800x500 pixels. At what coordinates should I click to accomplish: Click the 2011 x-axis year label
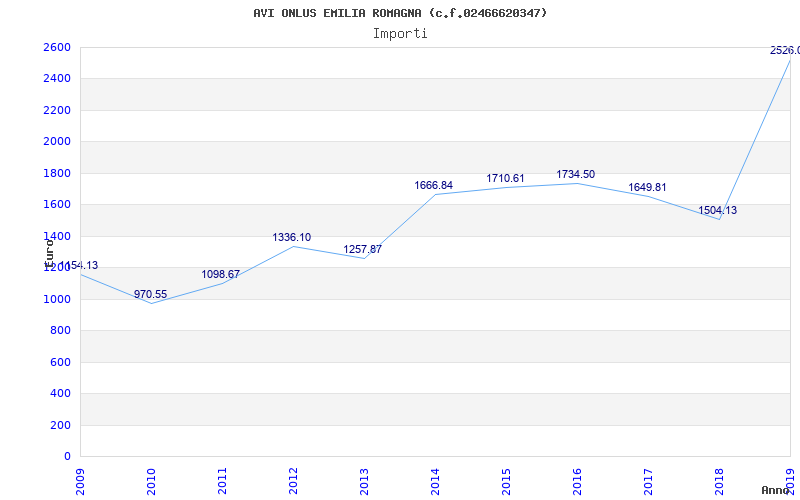click(222, 481)
